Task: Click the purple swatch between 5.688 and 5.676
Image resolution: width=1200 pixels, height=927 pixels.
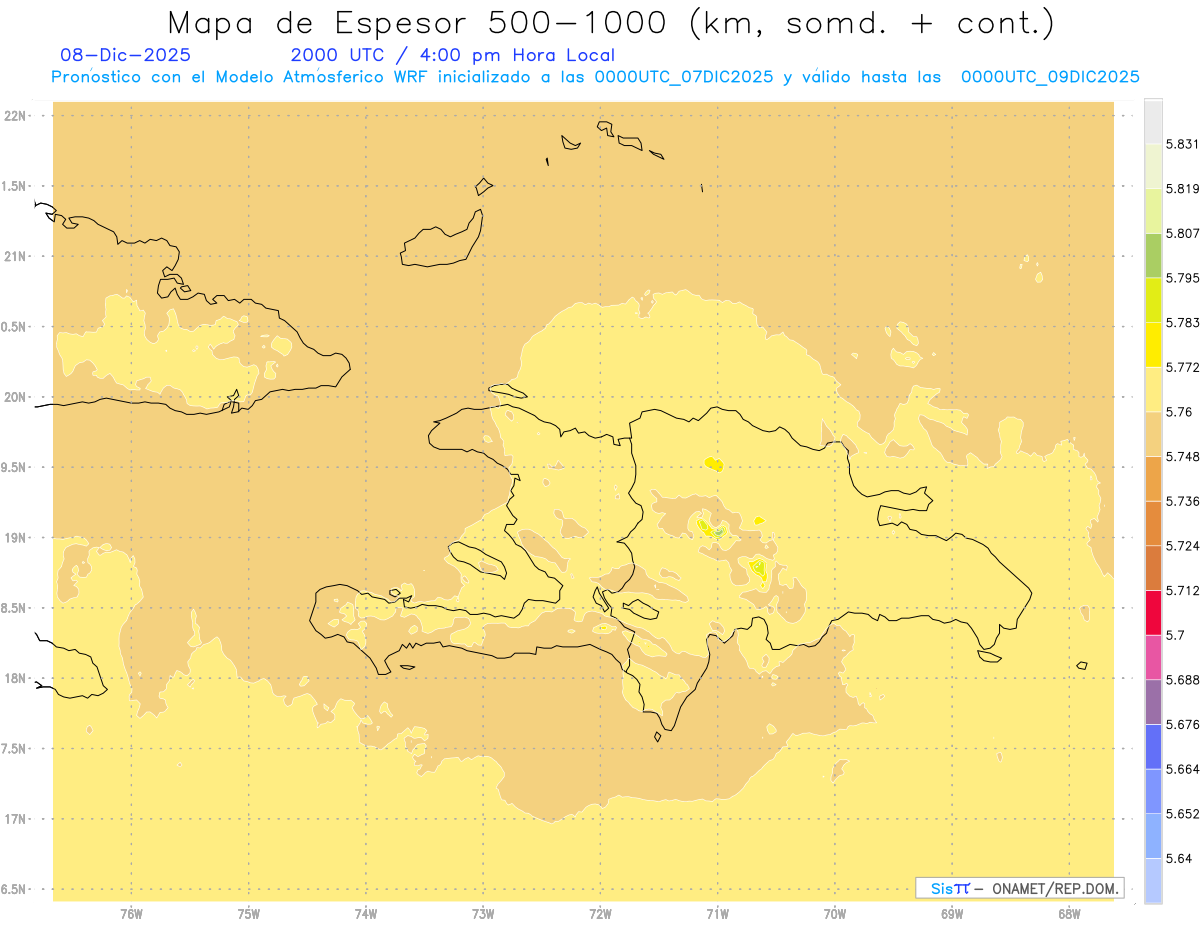Action: [1153, 702]
